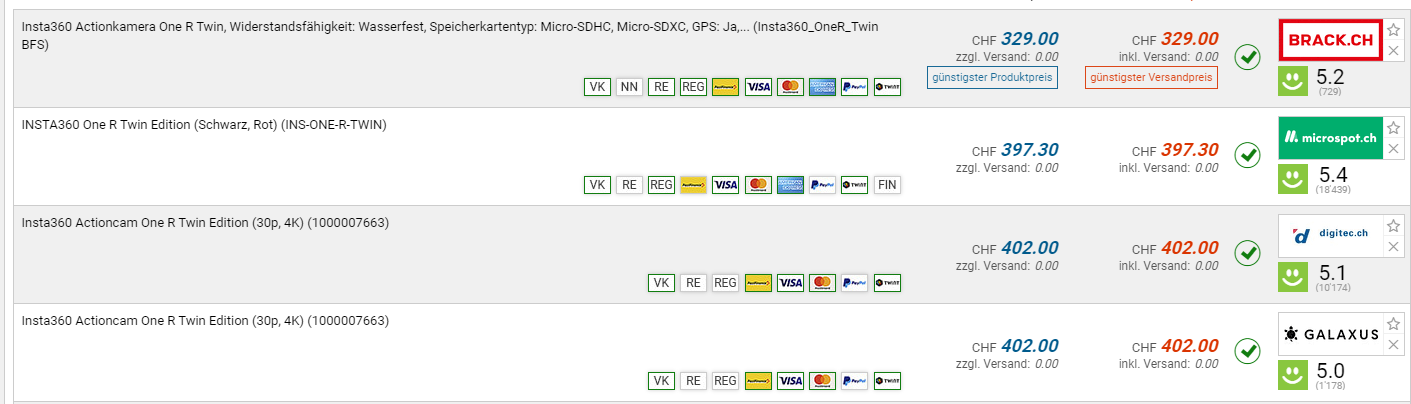Click the TWINT icon in the microspot.ch row
The image size is (1411, 404).
point(854,185)
